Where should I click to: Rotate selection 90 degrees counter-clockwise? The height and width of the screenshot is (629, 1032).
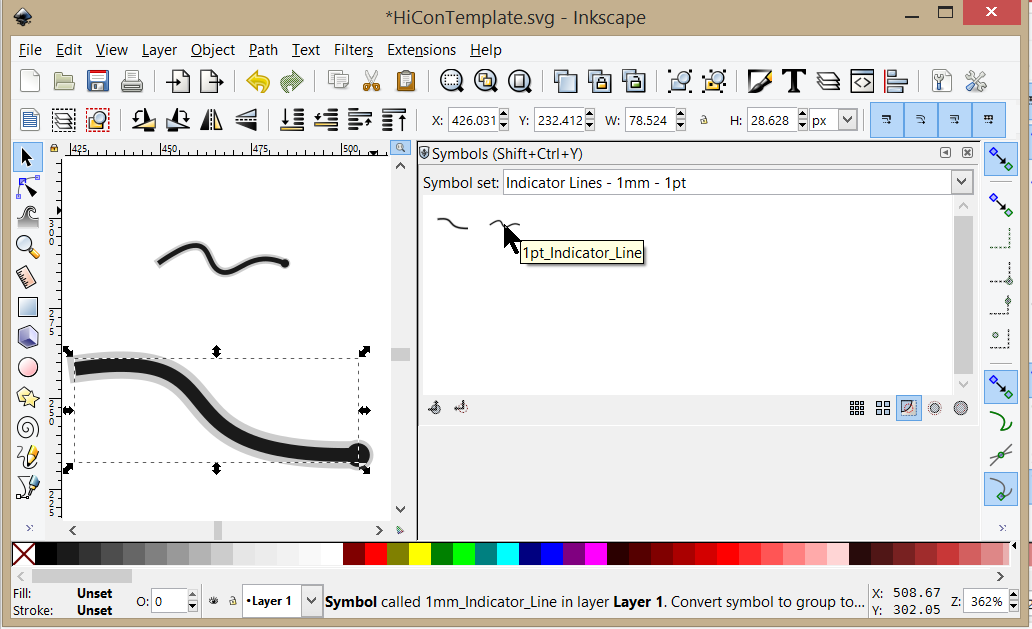click(143, 119)
